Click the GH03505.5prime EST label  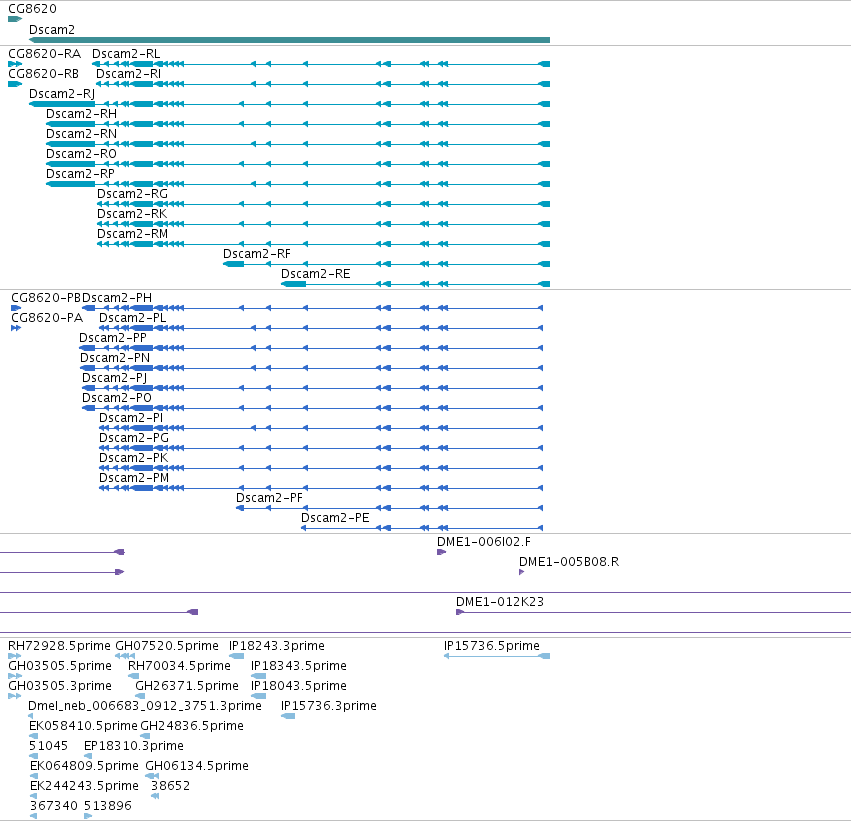(60, 666)
